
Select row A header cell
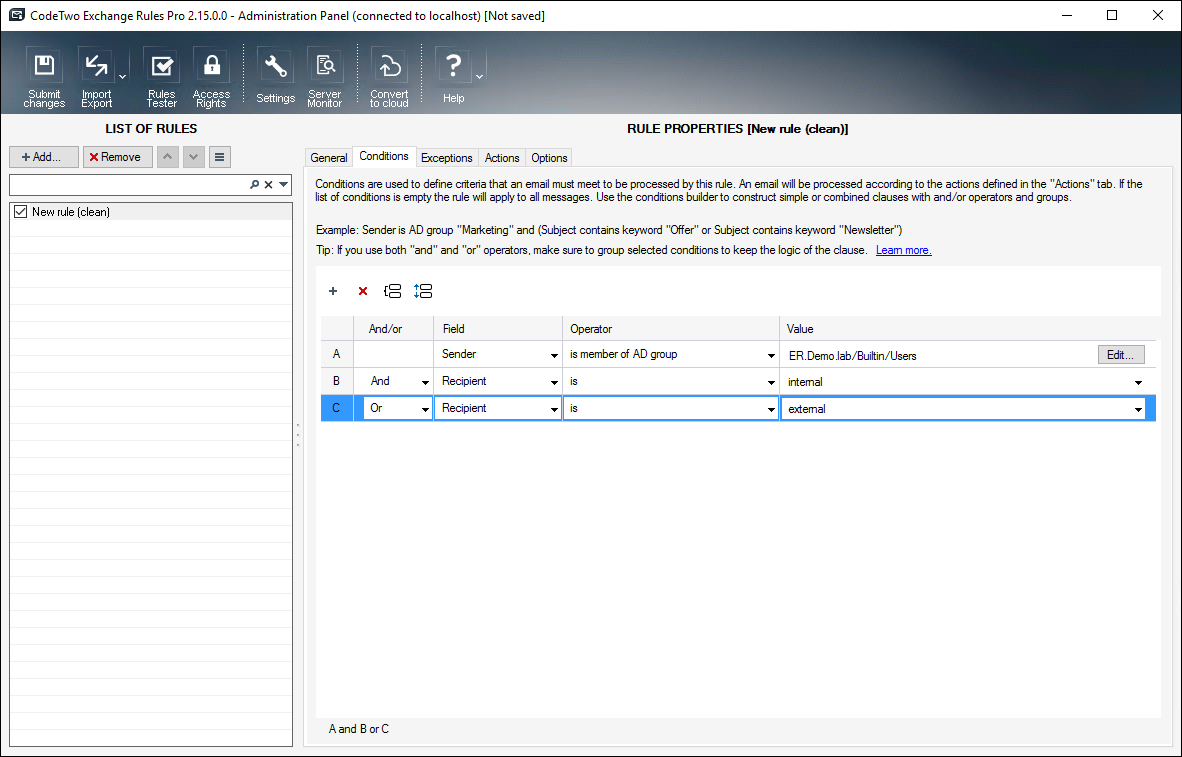point(337,354)
